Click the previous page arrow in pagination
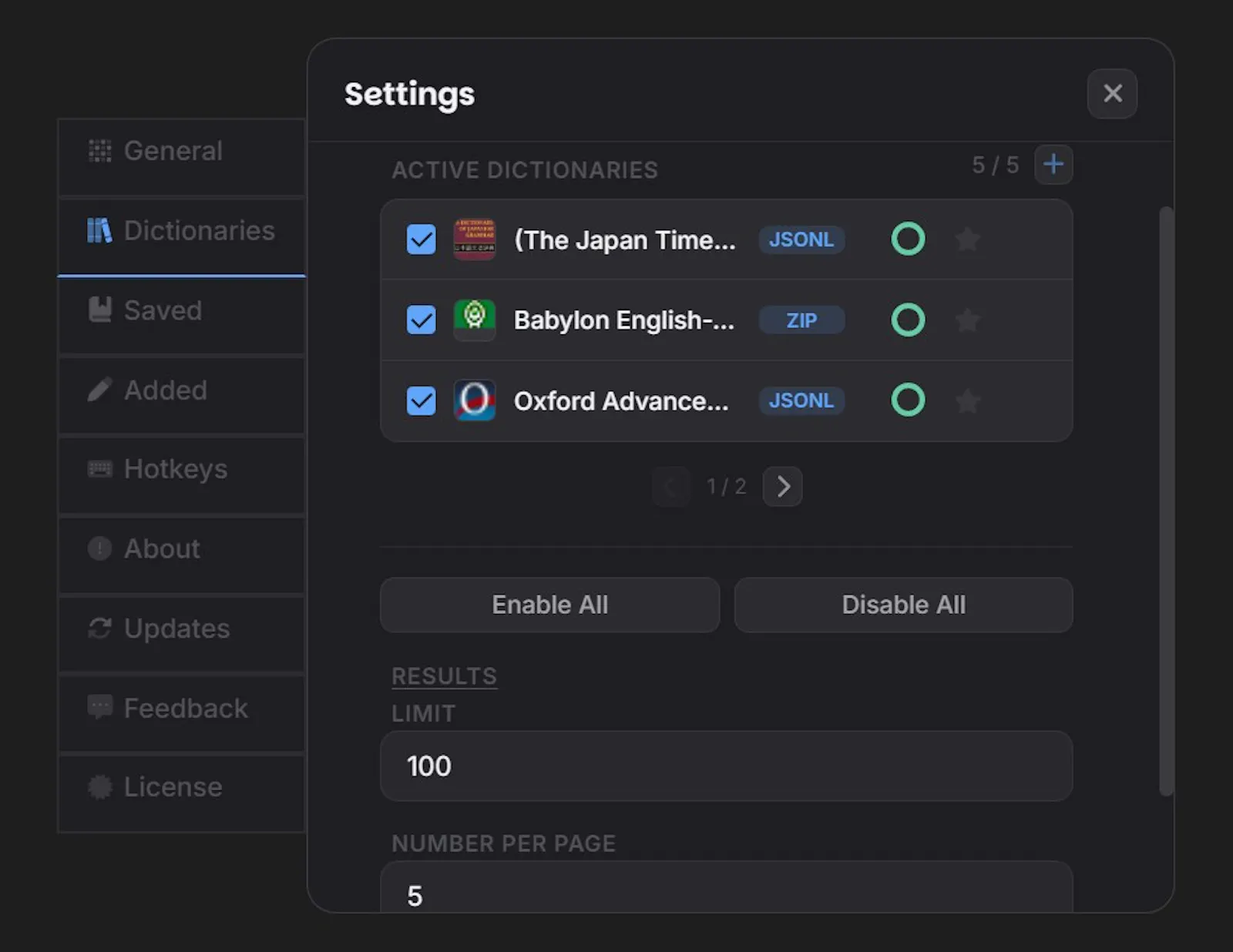Image resolution: width=1233 pixels, height=952 pixels. click(x=671, y=487)
